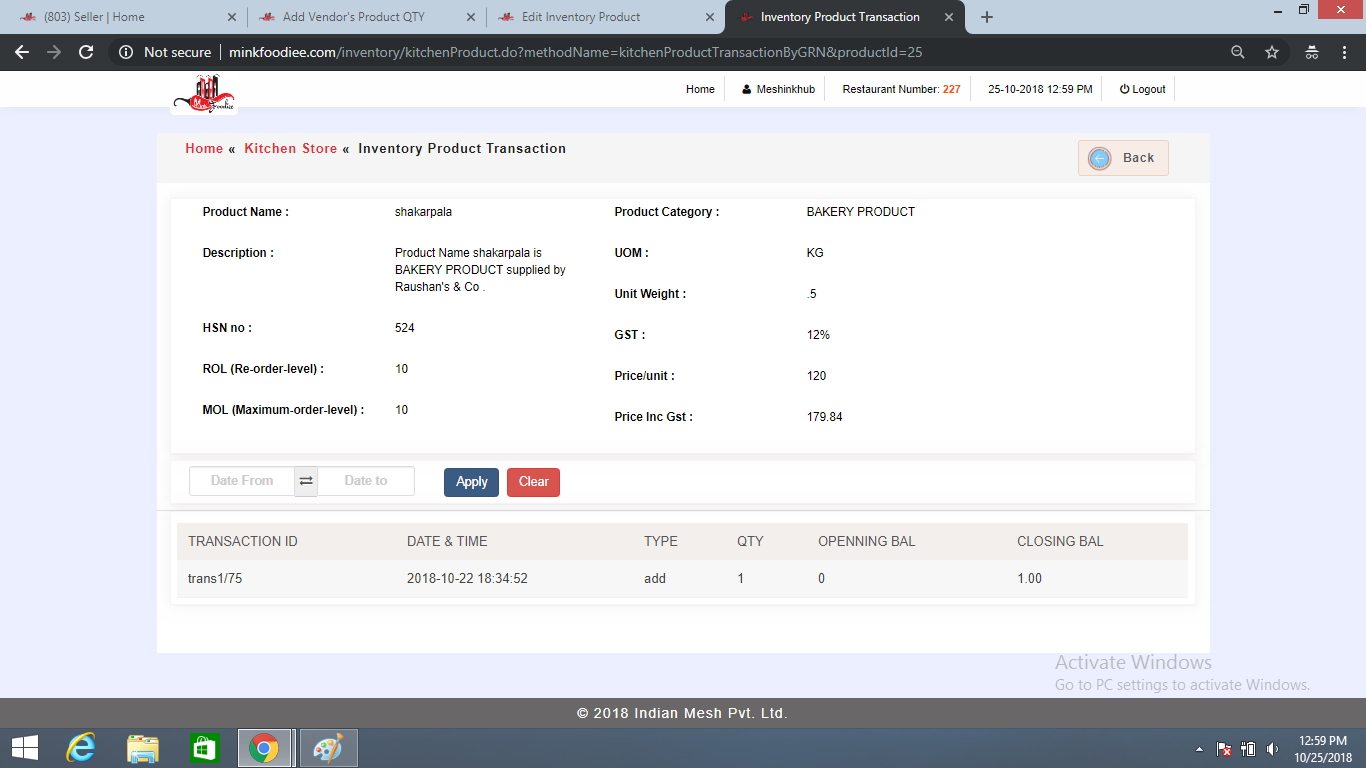The image size is (1366, 768).
Task: Click the HSN no value 524
Action: click(405, 328)
